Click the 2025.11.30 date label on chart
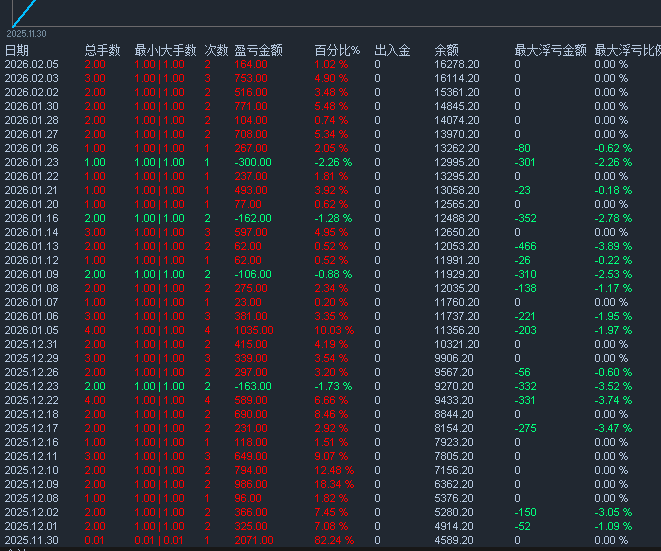 [27, 33]
